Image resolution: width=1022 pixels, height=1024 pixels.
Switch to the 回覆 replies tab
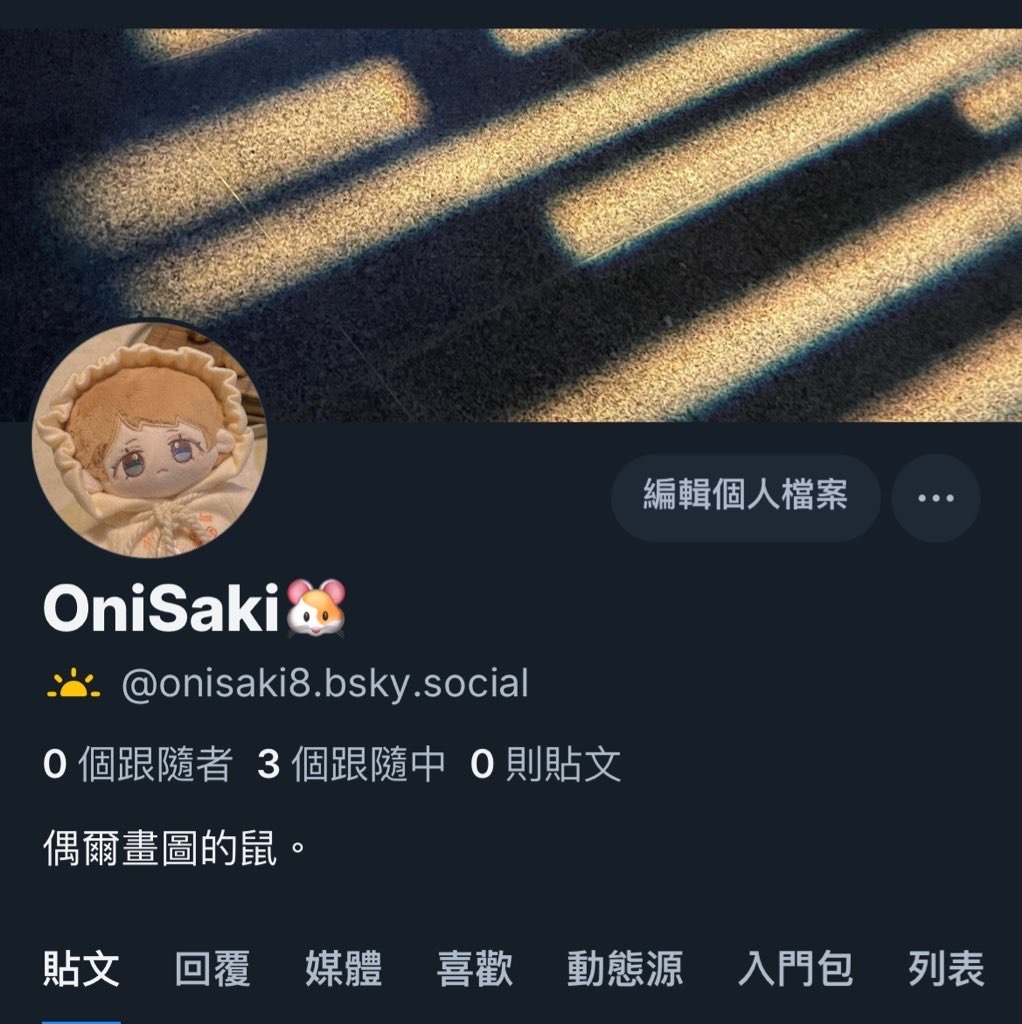click(212, 968)
